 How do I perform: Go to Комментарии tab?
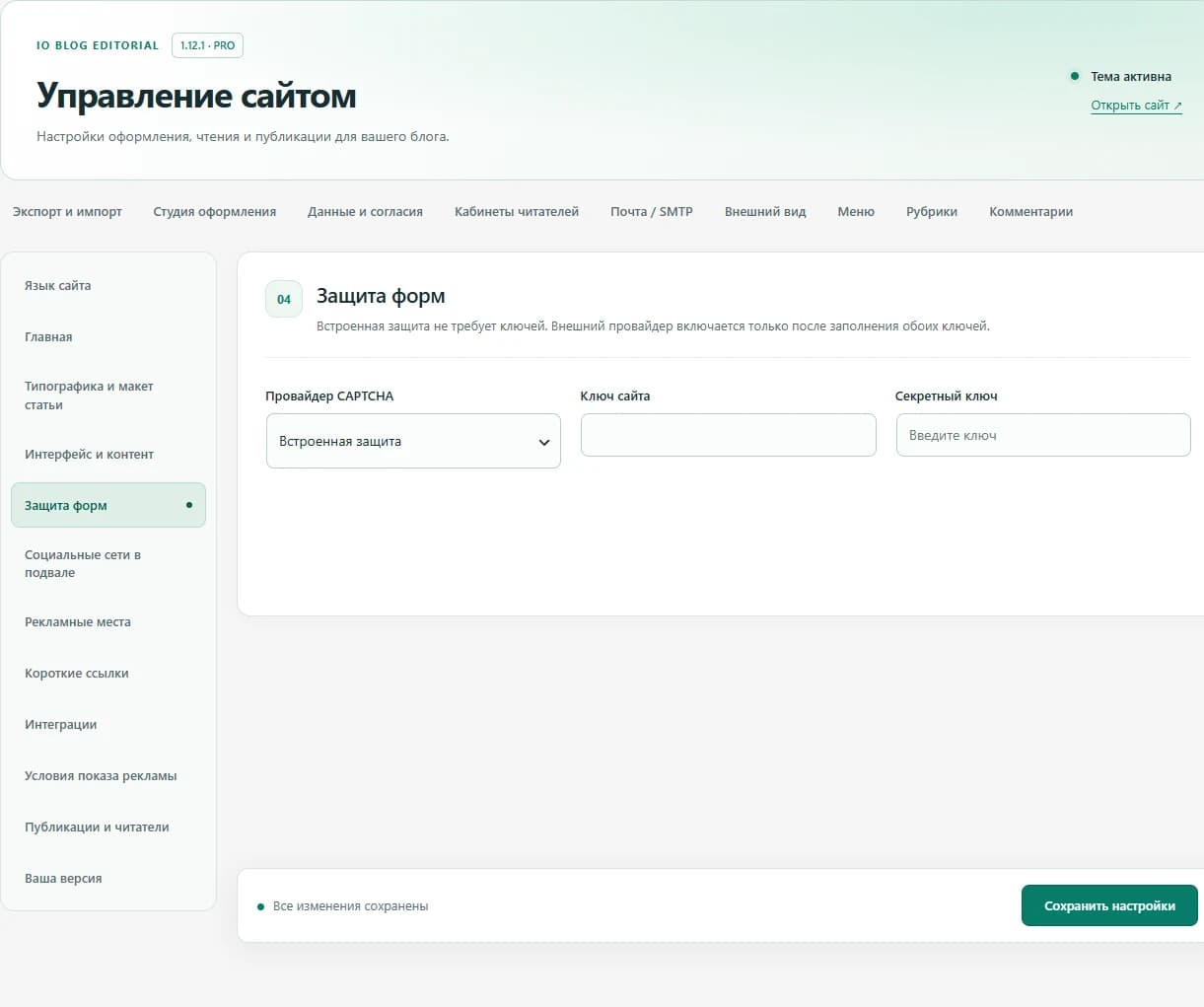pos(1030,212)
